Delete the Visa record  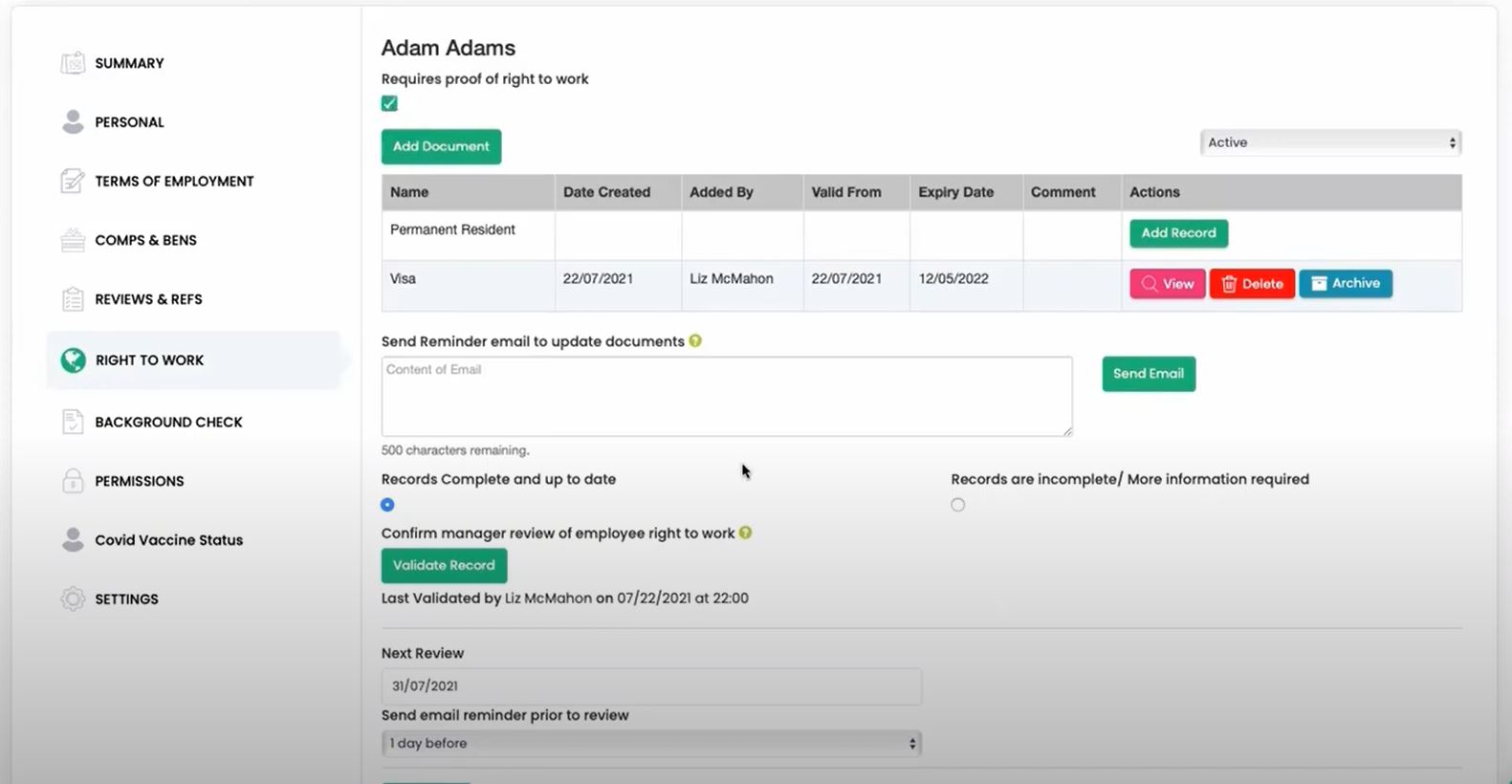(x=1252, y=284)
